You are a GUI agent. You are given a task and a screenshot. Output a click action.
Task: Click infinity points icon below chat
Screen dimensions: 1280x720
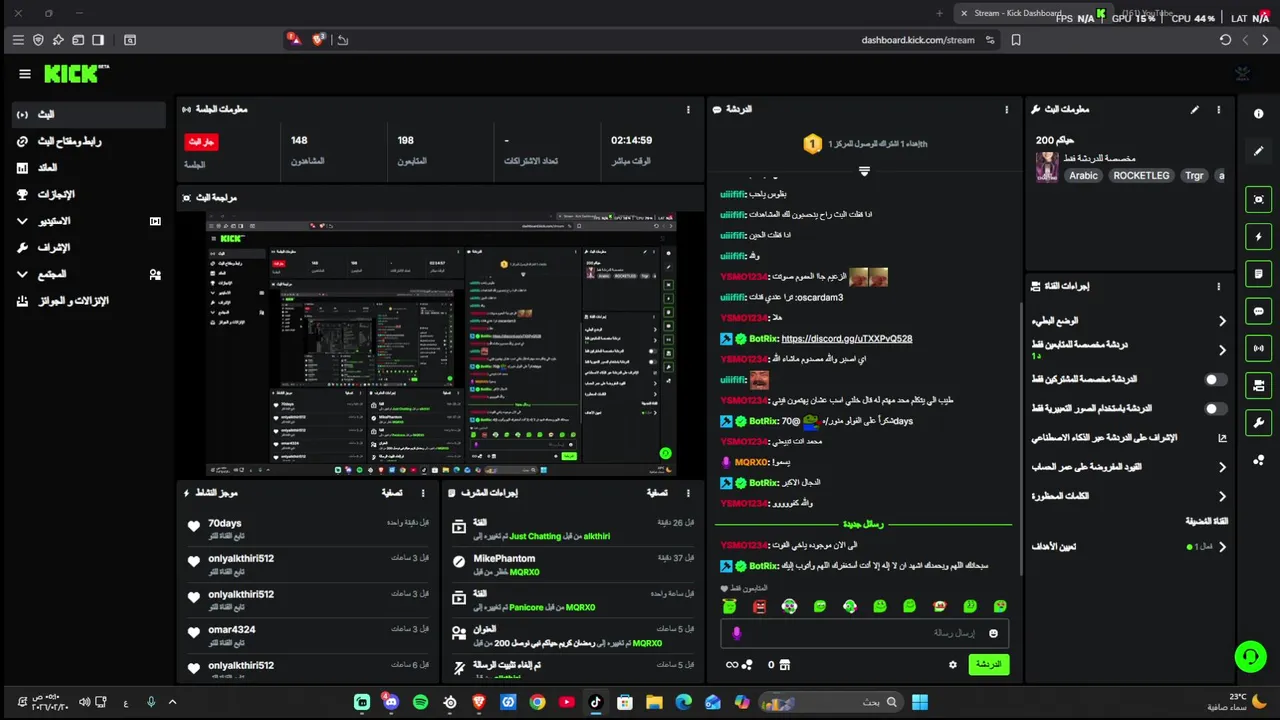(732, 664)
